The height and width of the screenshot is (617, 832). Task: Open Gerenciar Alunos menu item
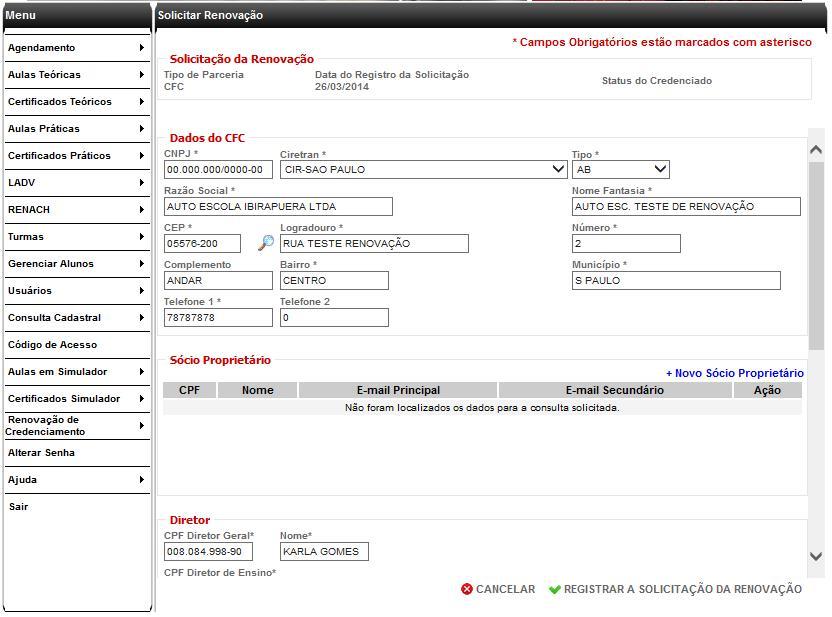[x=77, y=264]
